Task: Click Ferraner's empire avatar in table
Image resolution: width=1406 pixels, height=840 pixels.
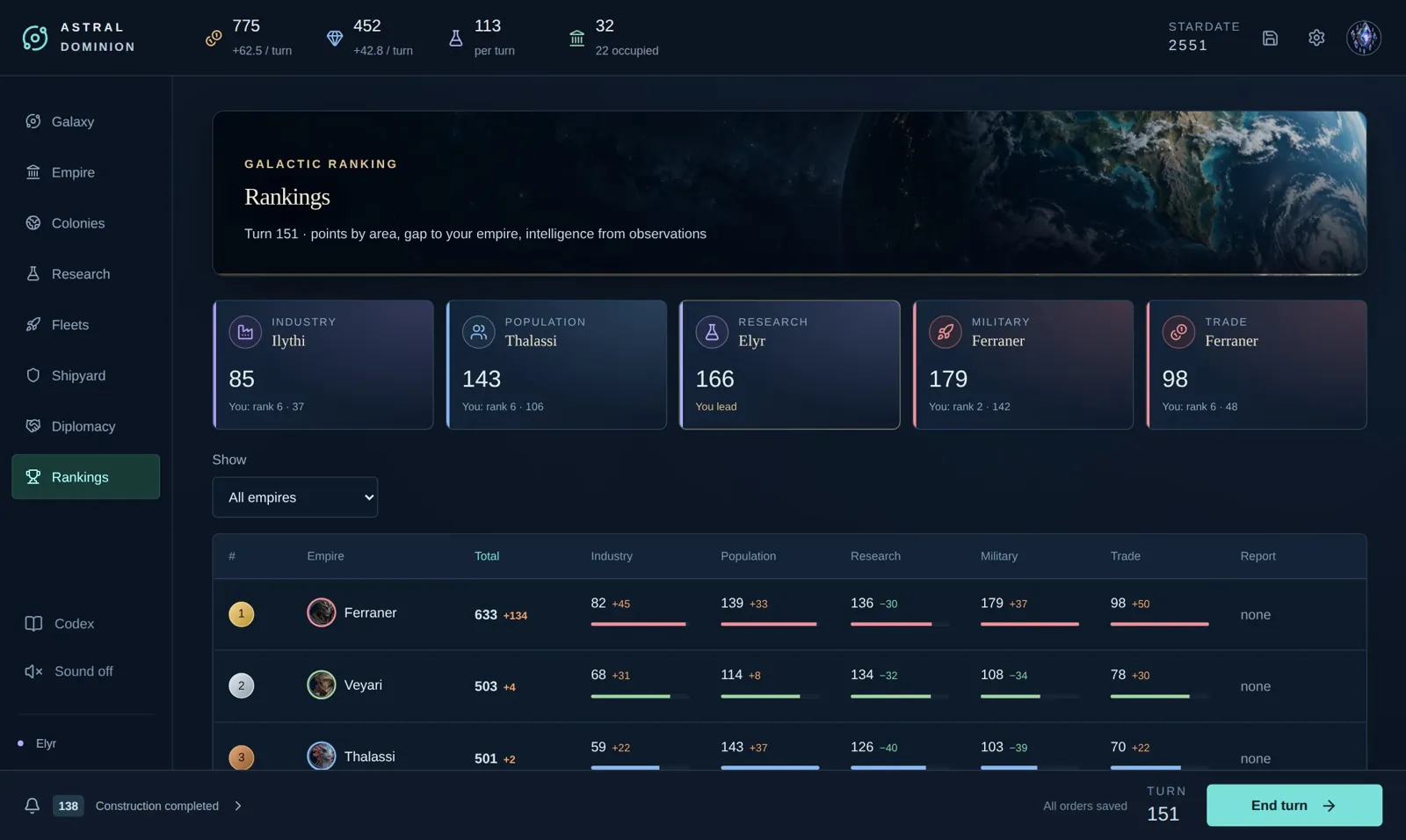Action: (322, 612)
